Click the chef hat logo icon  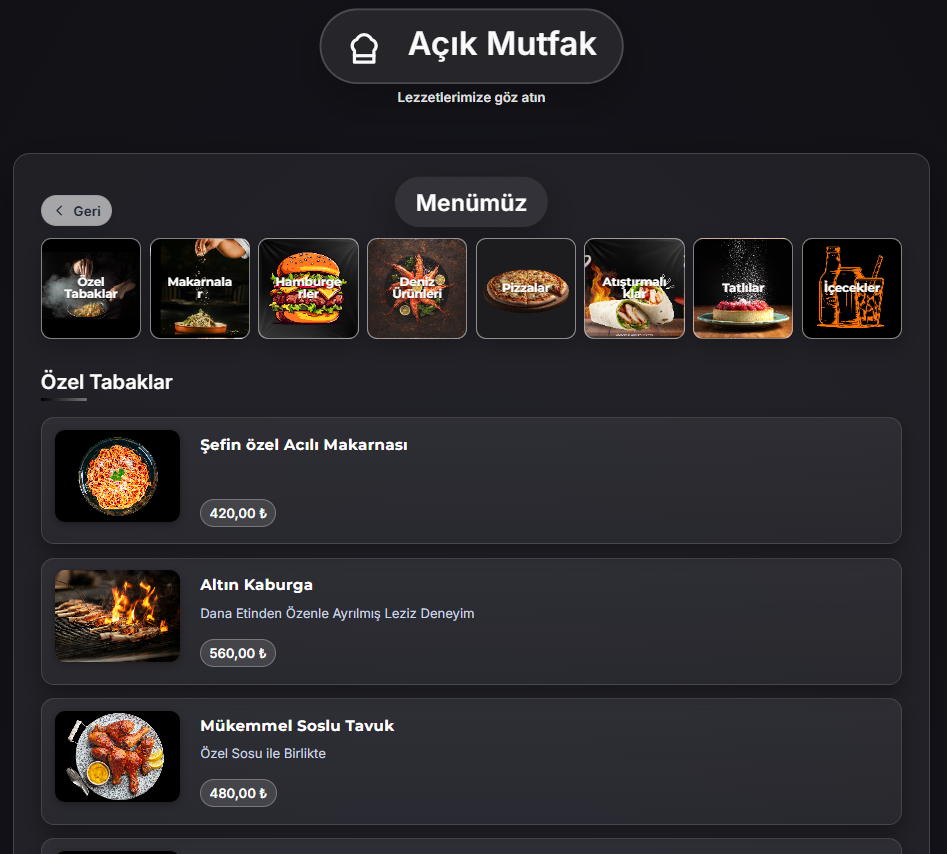pos(364,47)
